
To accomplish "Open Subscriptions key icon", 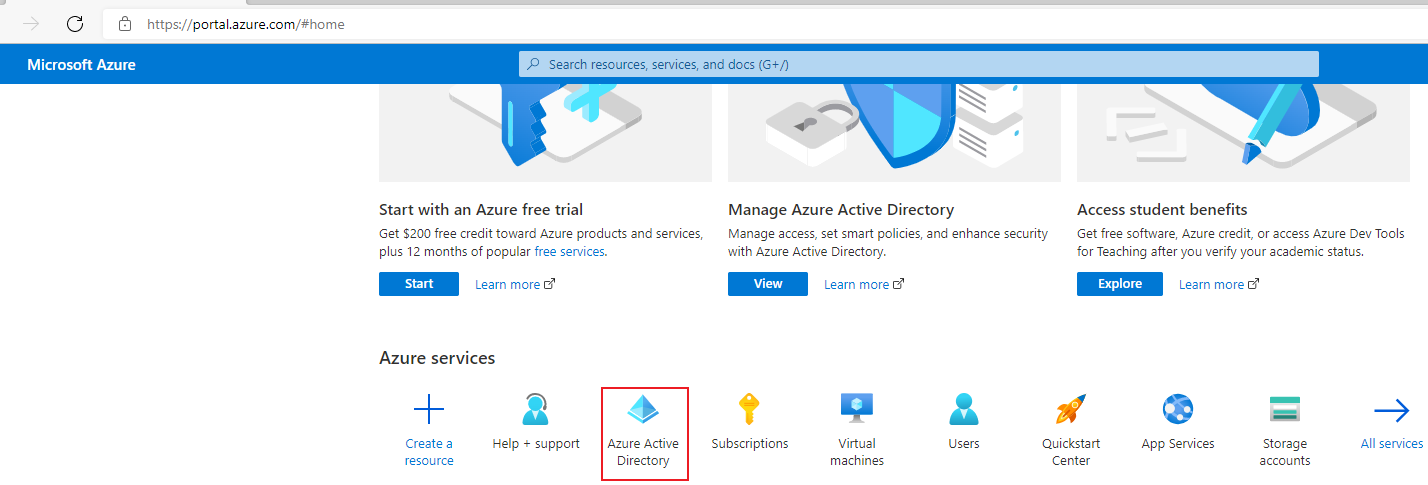I will click(750, 409).
